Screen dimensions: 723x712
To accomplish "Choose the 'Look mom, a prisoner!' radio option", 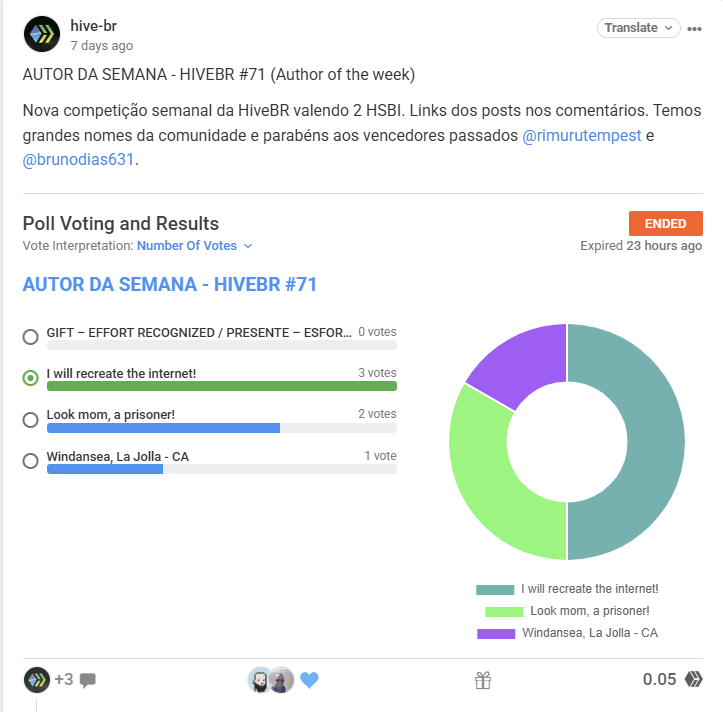I will [x=30, y=420].
